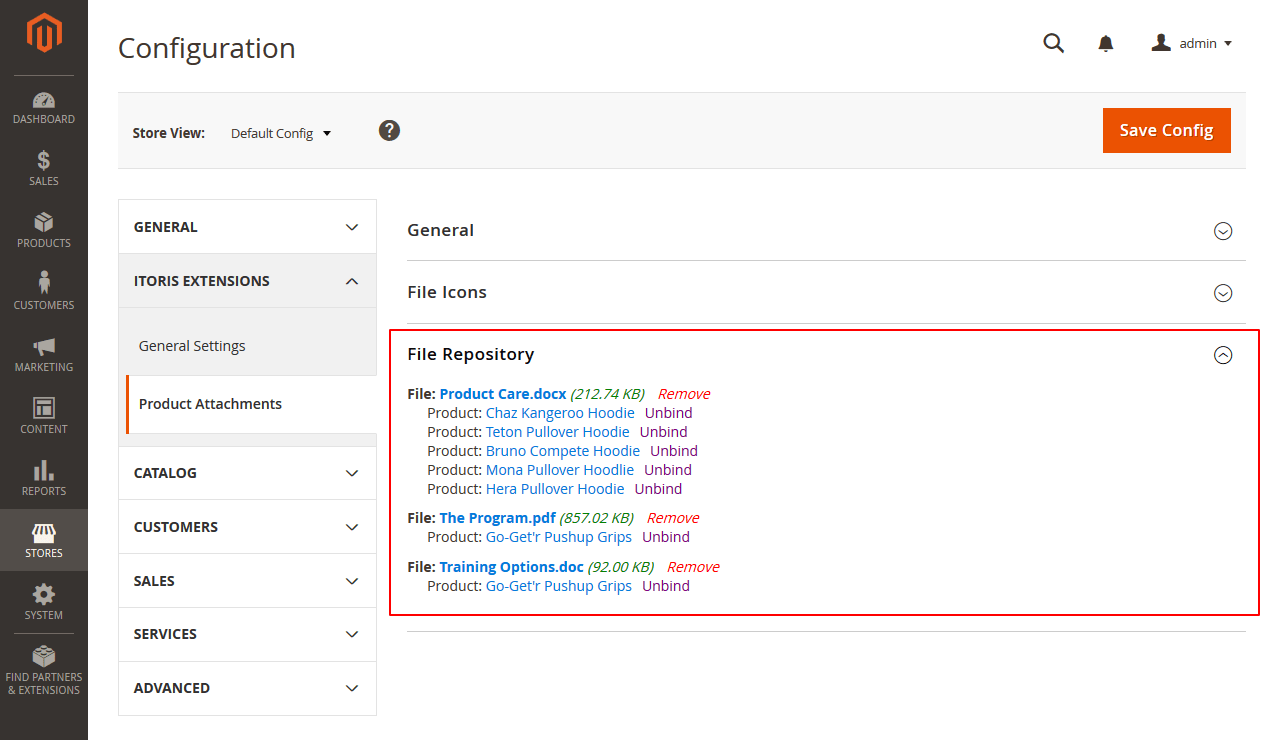Viewport: 1276px width, 740px height.
Task: Unbind Go-Get'r Pushup Grips from Training Options.doc
Action: tap(666, 586)
